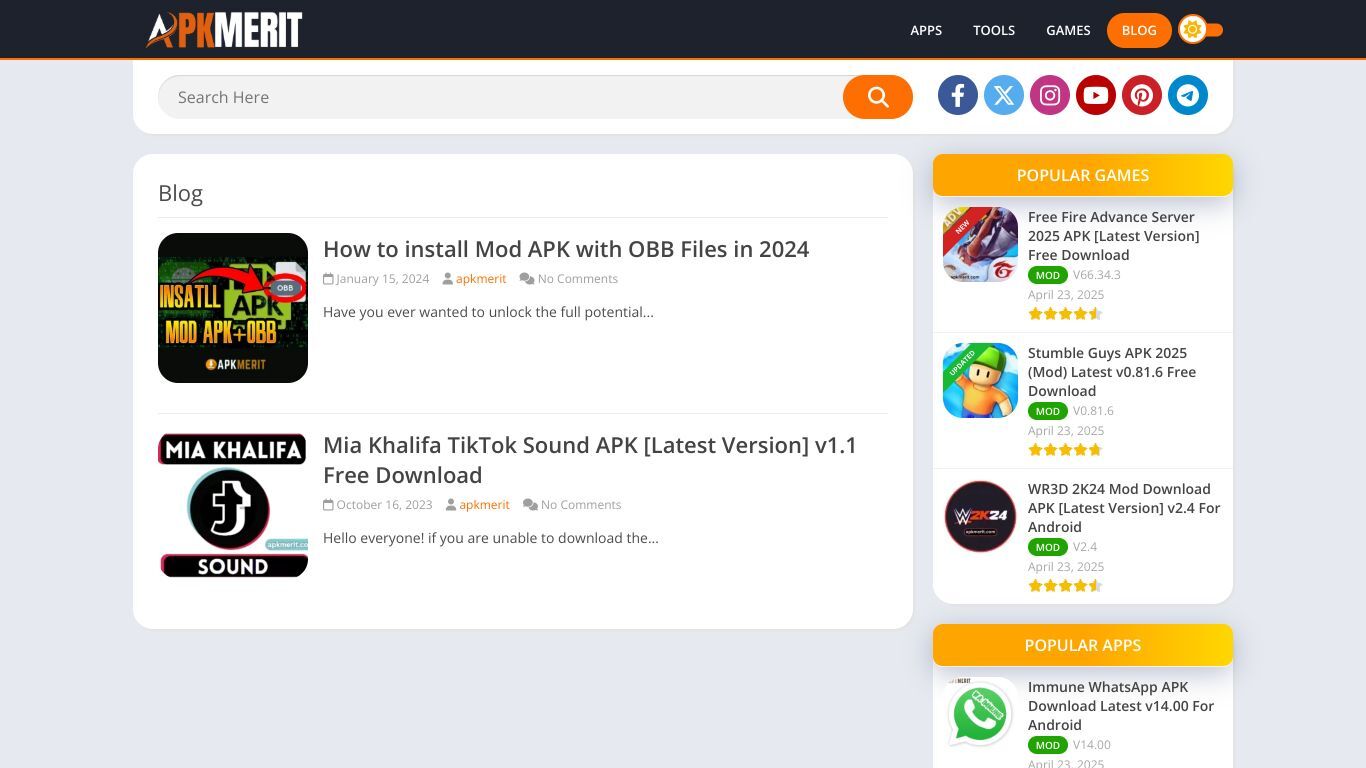Open the Pinterest social icon
Viewport: 1366px width, 768px height.
coord(1142,95)
